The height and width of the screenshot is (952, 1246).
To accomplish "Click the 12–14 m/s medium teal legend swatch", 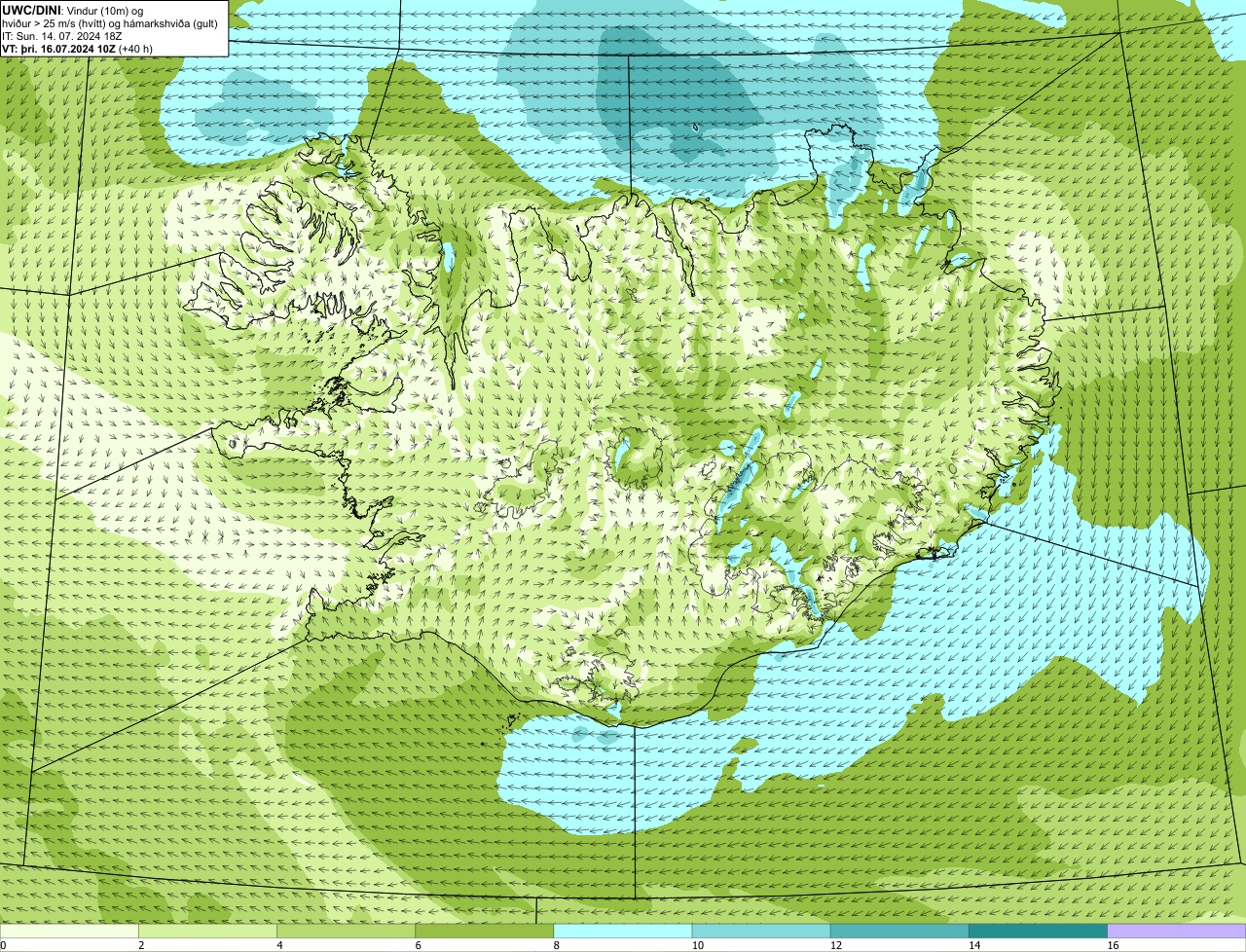I will point(899,932).
